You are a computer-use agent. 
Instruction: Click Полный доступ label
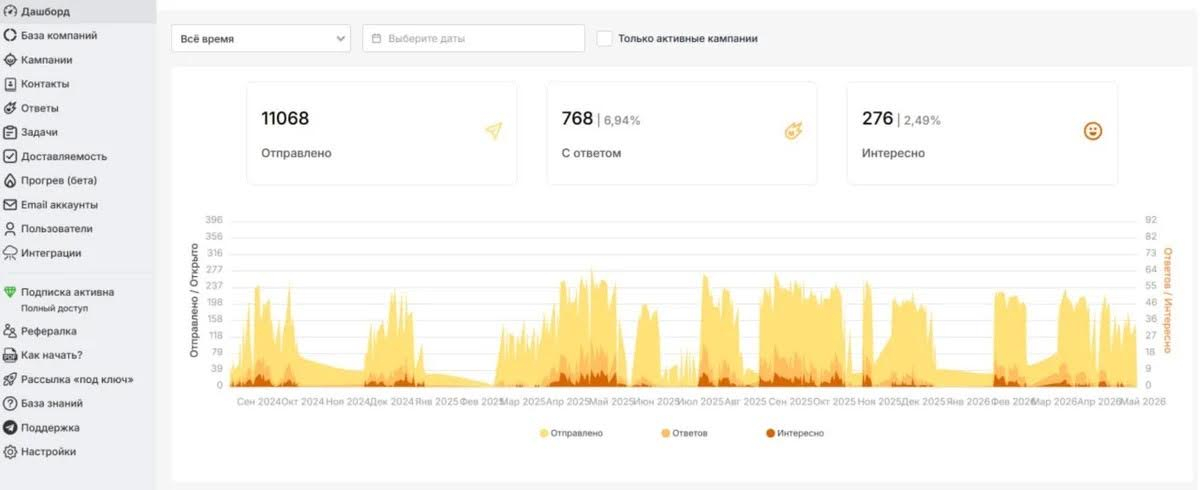(x=55, y=308)
